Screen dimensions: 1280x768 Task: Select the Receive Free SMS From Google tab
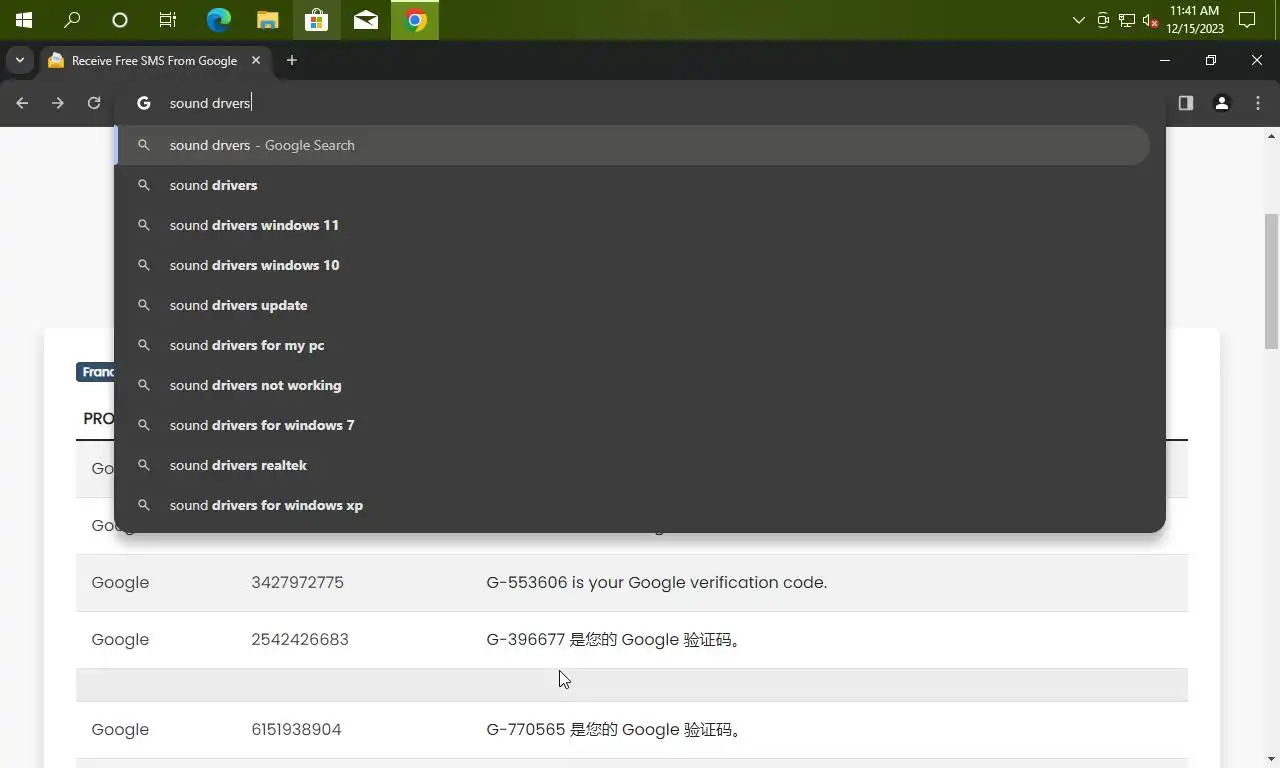click(x=154, y=60)
